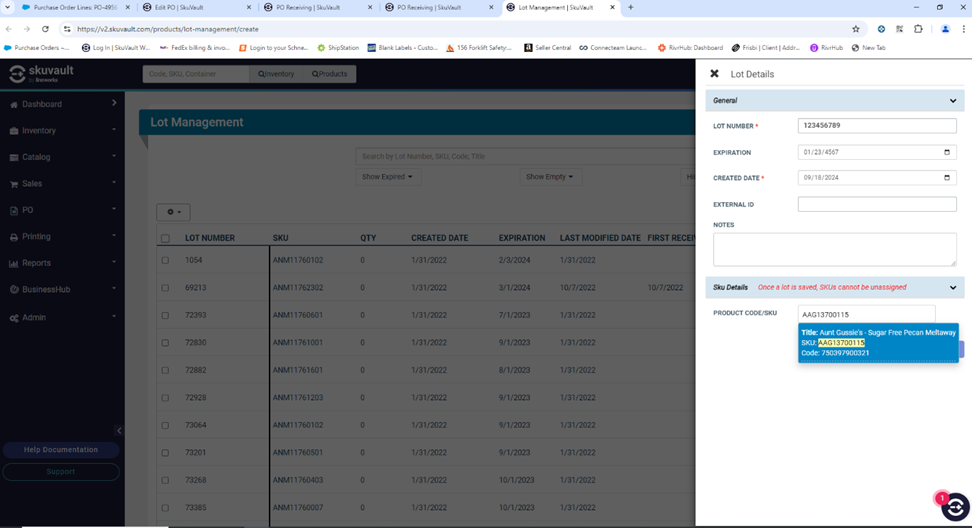The height and width of the screenshot is (528, 972).
Task: Collapse the General section chevron
Action: [953, 100]
